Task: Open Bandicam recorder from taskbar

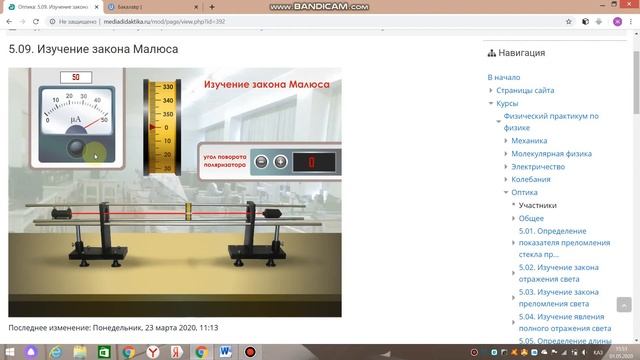Action: coord(250,352)
